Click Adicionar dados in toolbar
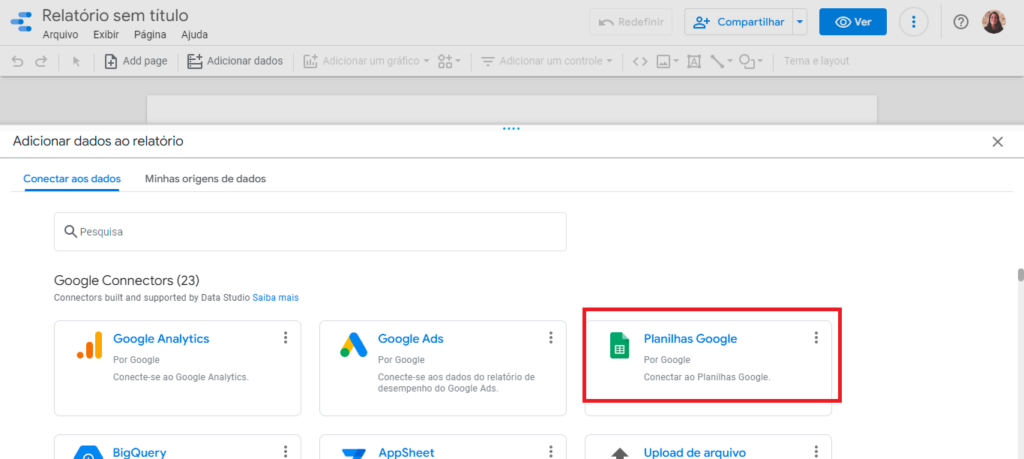Screen dimensions: 1024x459 pos(235,61)
